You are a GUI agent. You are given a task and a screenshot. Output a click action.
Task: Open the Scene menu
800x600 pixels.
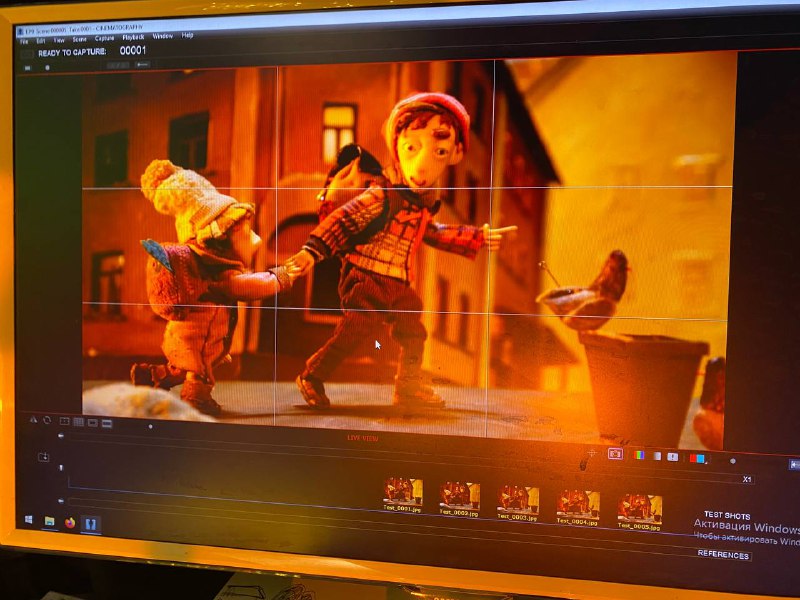coord(80,39)
